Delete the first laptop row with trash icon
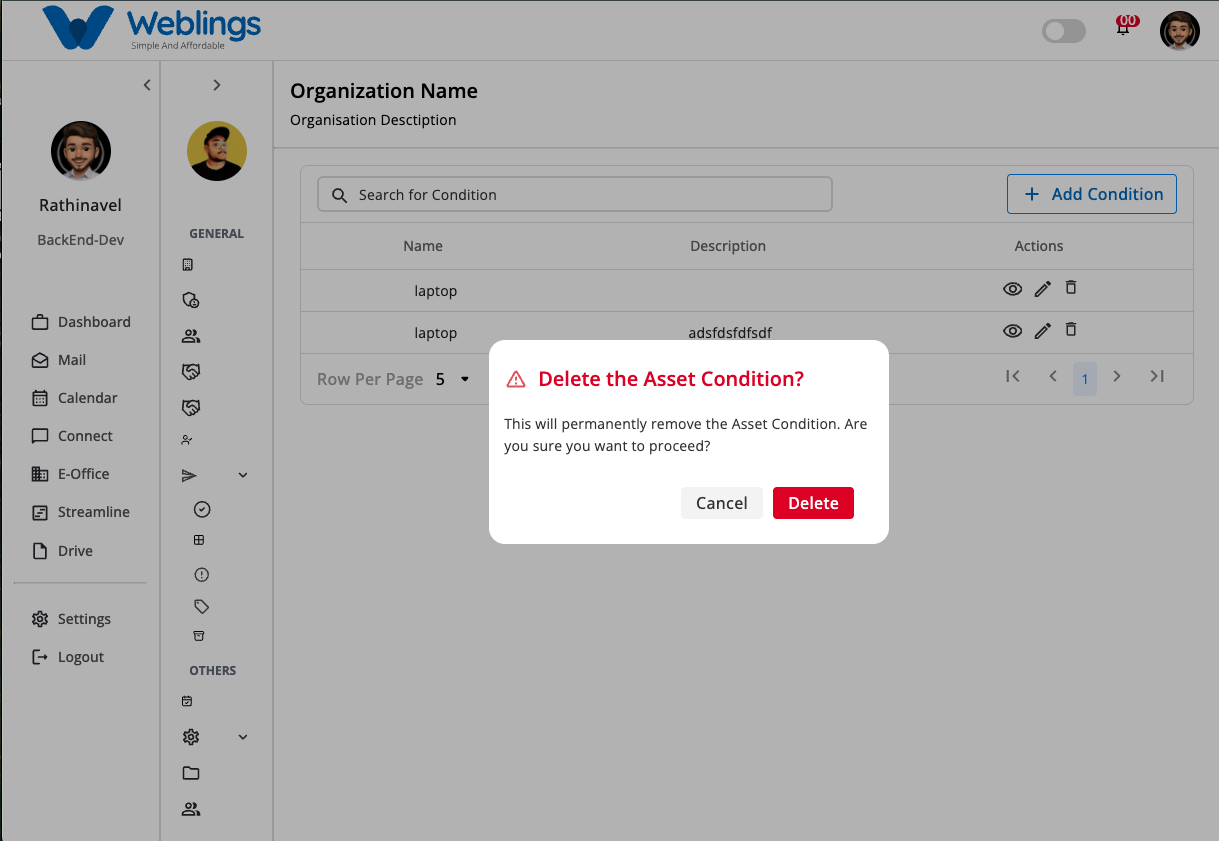Screen dimensions: 1219x841 (1071, 288)
